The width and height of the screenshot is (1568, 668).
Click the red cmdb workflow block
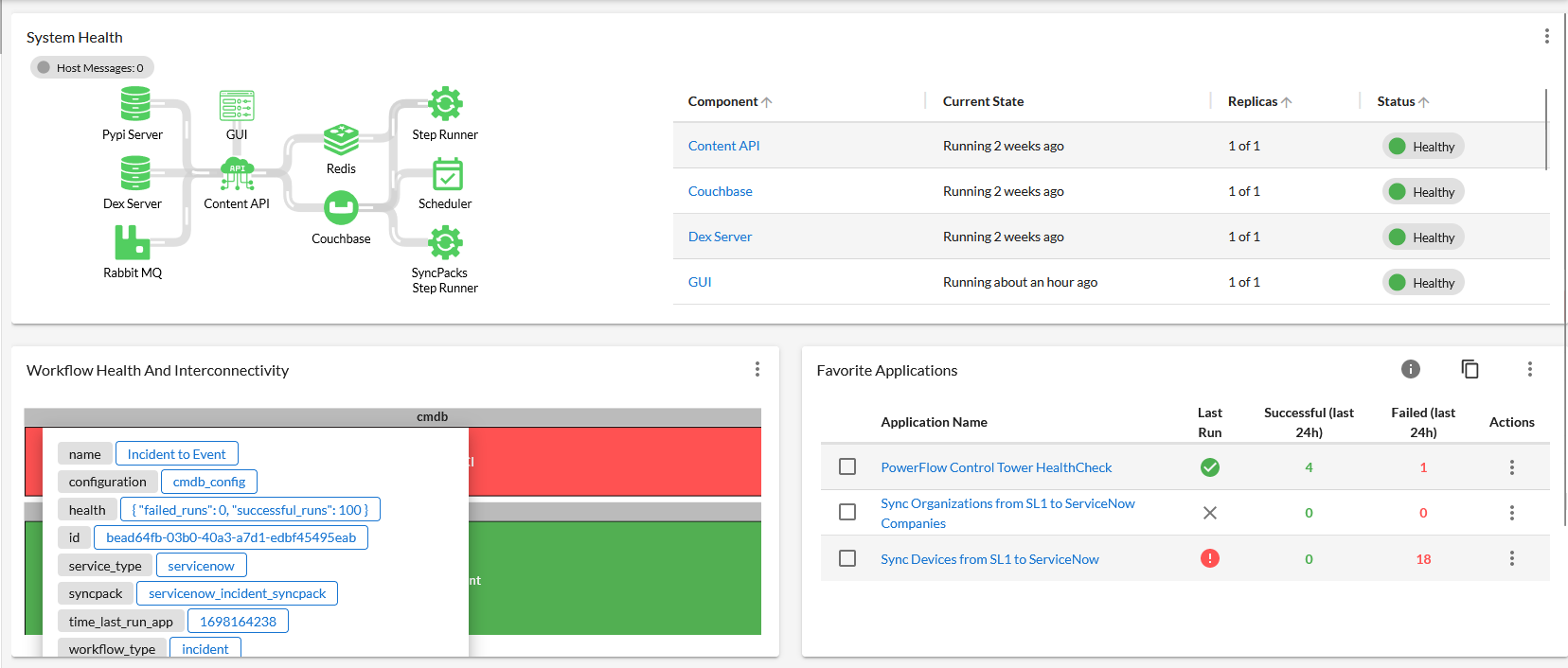coord(615,462)
